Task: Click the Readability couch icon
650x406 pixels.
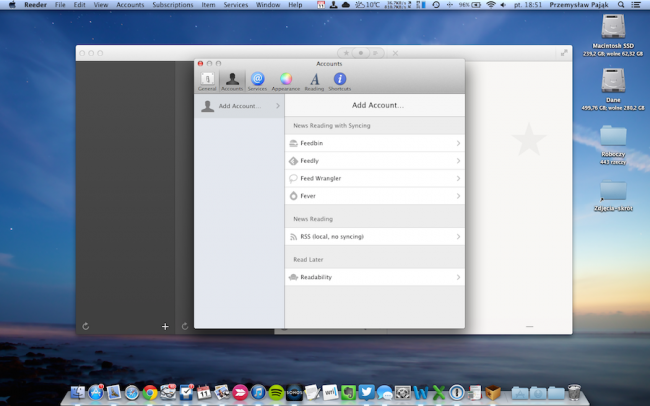Action: click(x=293, y=277)
